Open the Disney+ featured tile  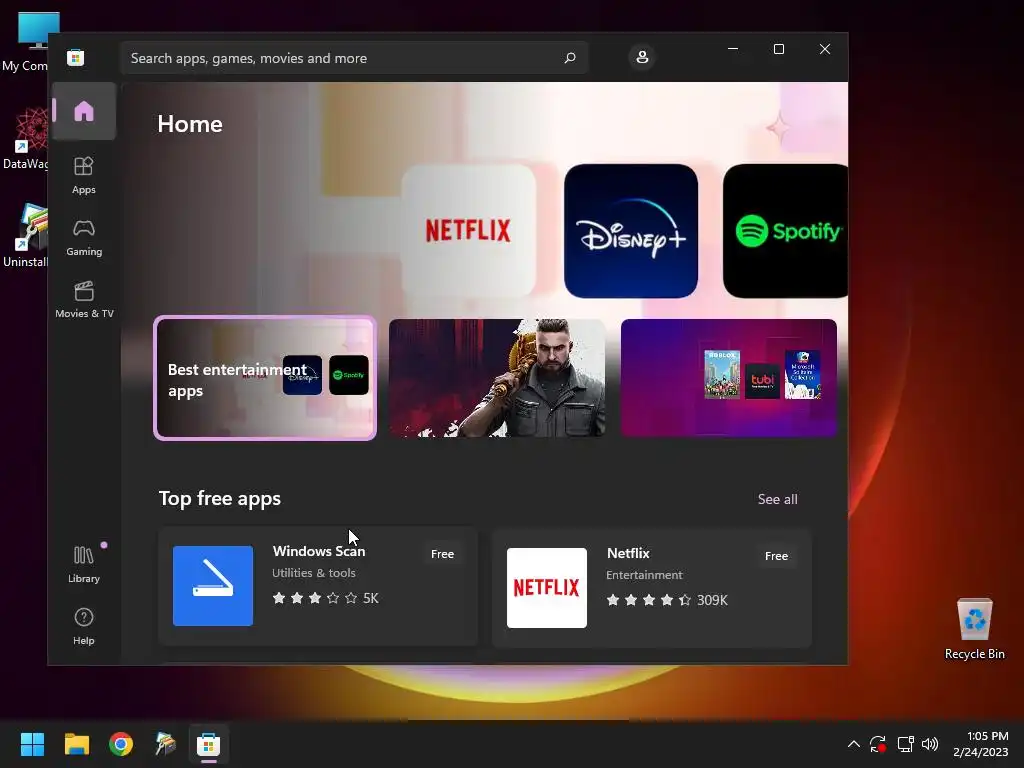631,231
